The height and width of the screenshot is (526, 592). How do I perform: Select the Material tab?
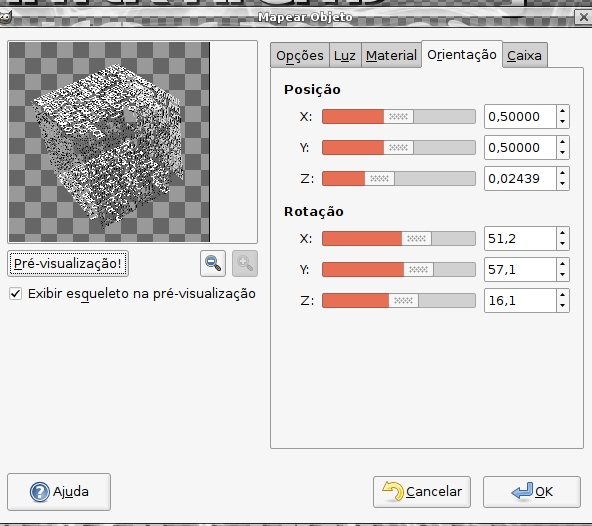click(x=391, y=56)
